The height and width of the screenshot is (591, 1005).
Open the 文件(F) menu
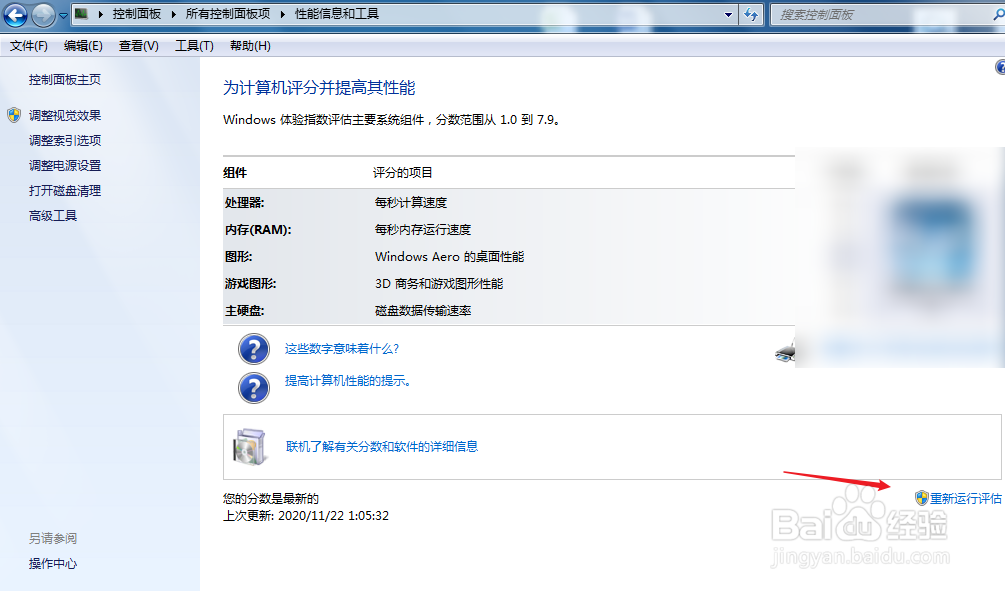pyautogui.click(x=29, y=46)
